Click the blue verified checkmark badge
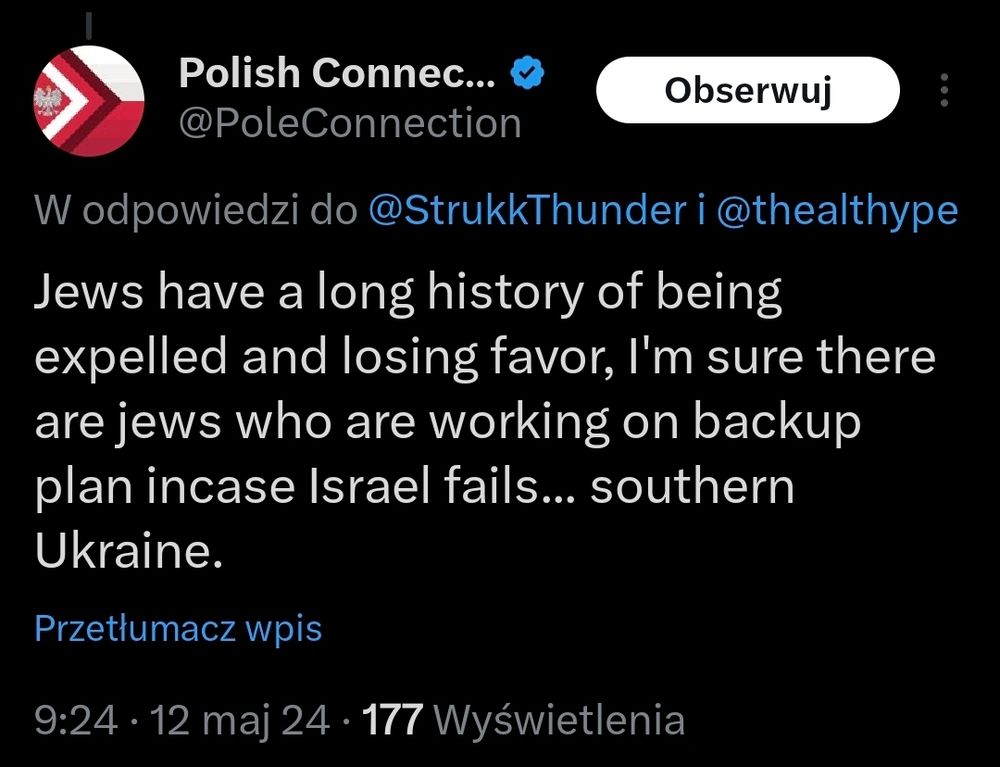The height and width of the screenshot is (767, 1000). coord(527,72)
